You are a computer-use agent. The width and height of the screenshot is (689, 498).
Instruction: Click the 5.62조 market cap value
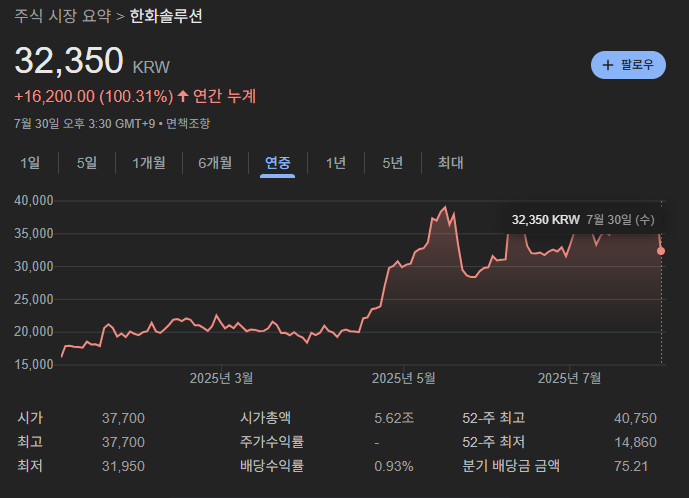tap(394, 418)
